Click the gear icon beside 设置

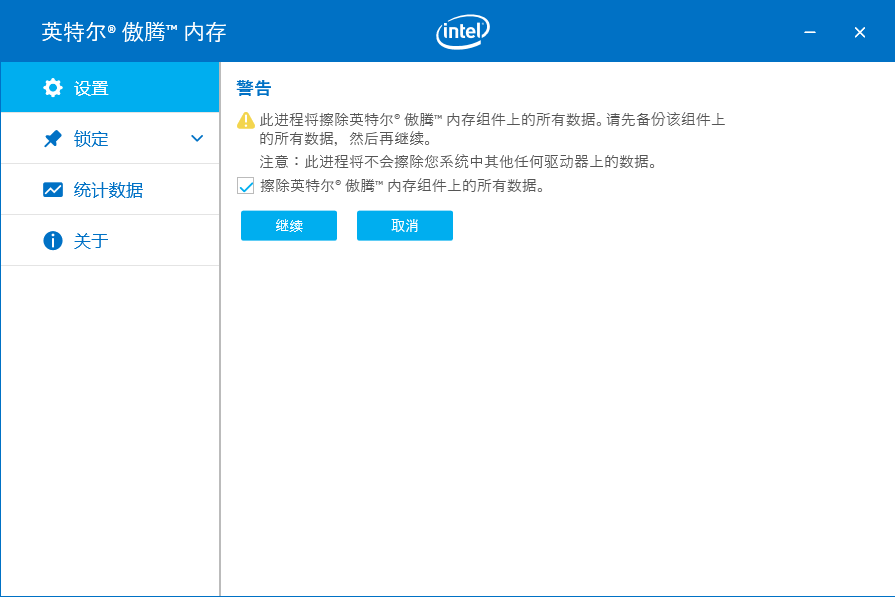[53, 88]
